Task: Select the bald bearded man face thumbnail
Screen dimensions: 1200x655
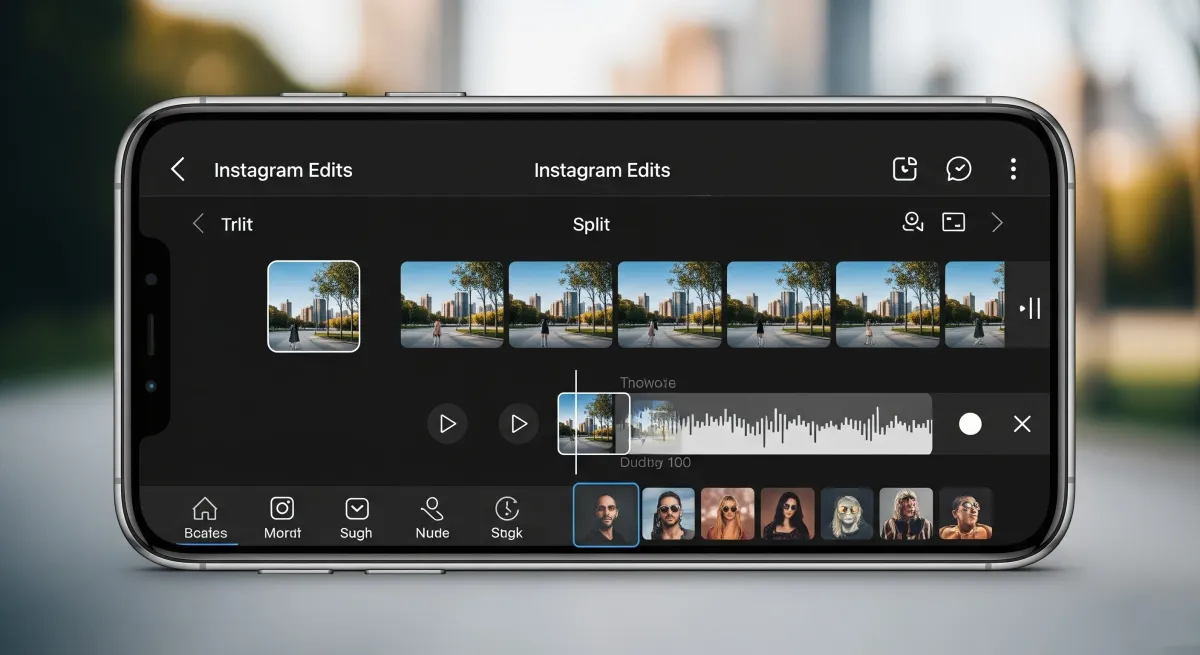Action: [606, 515]
